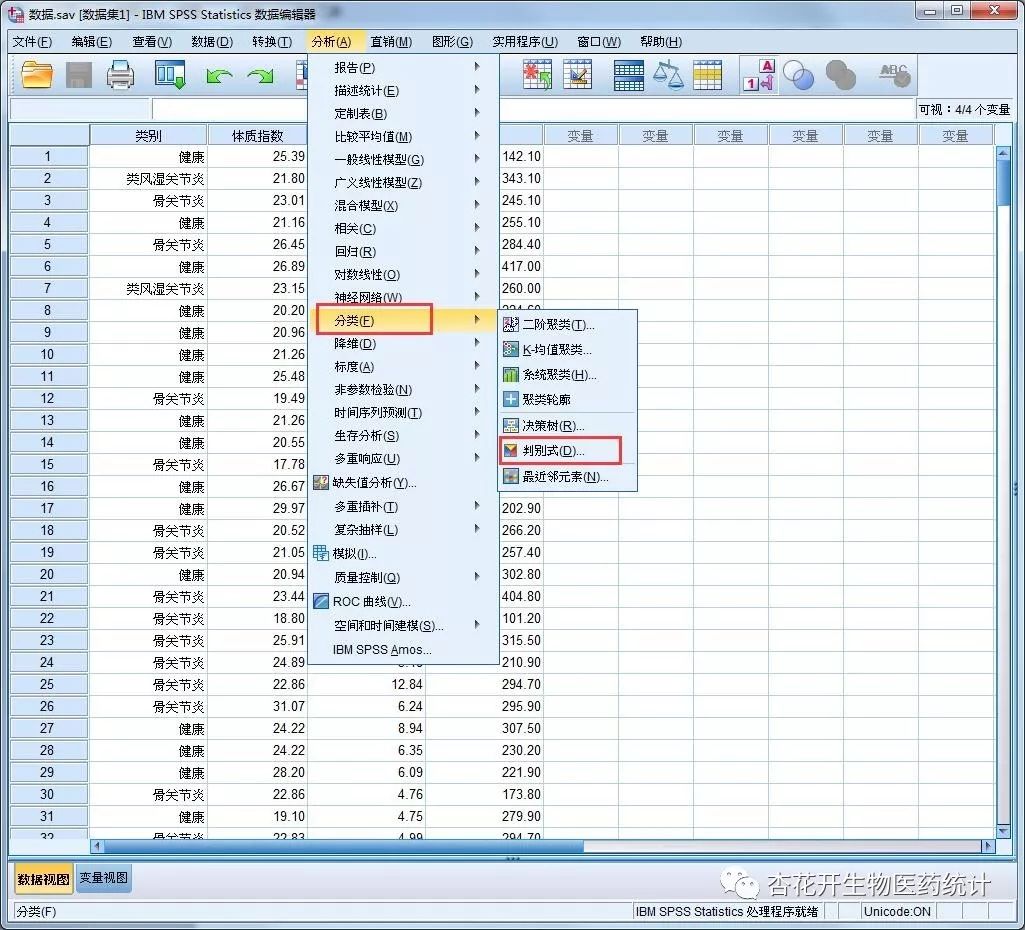Viewport: 1025px width, 930px height.
Task: Click the Insert Variable toolbar icon
Action: 577,75
